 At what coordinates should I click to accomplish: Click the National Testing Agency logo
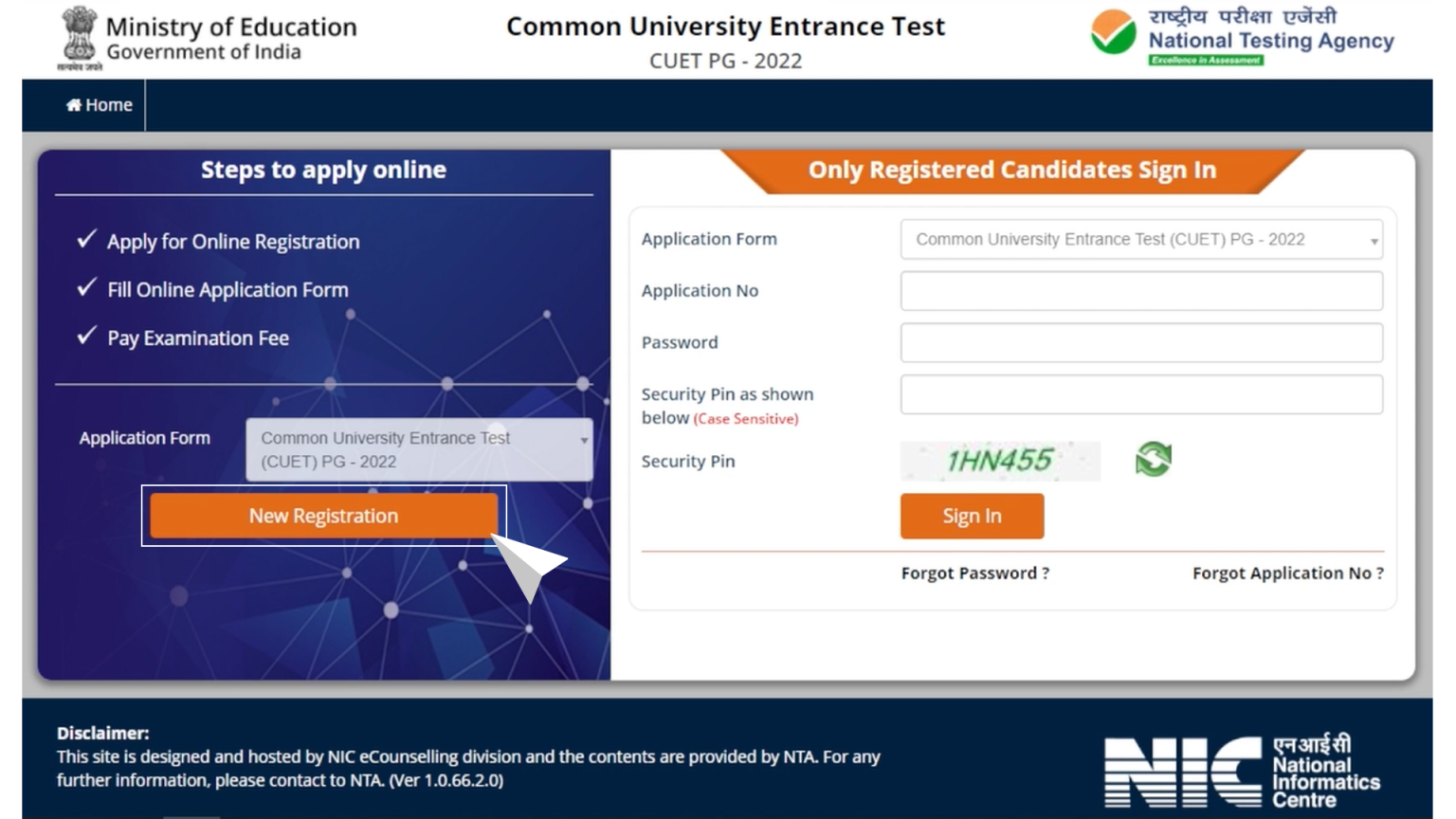1243,36
